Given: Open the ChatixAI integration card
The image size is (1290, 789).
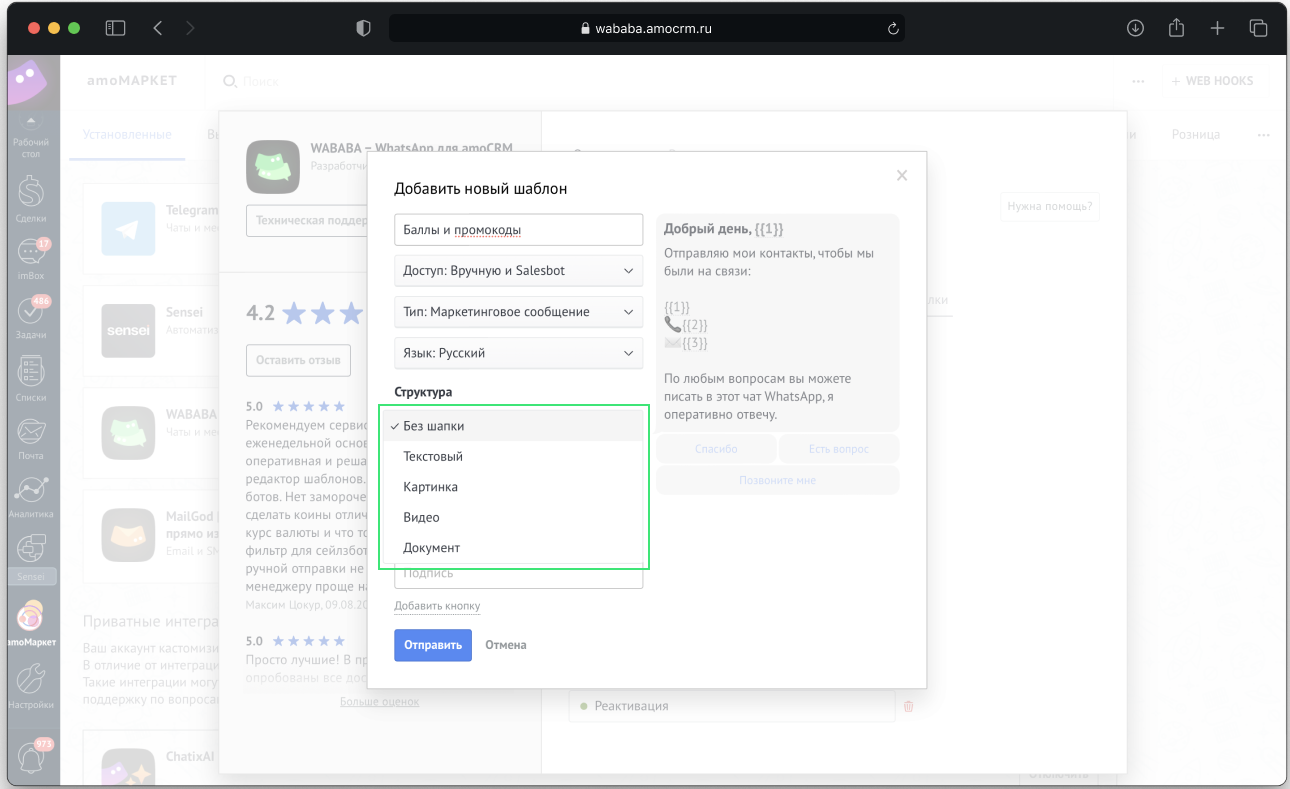Looking at the screenshot, I should tap(150, 757).
